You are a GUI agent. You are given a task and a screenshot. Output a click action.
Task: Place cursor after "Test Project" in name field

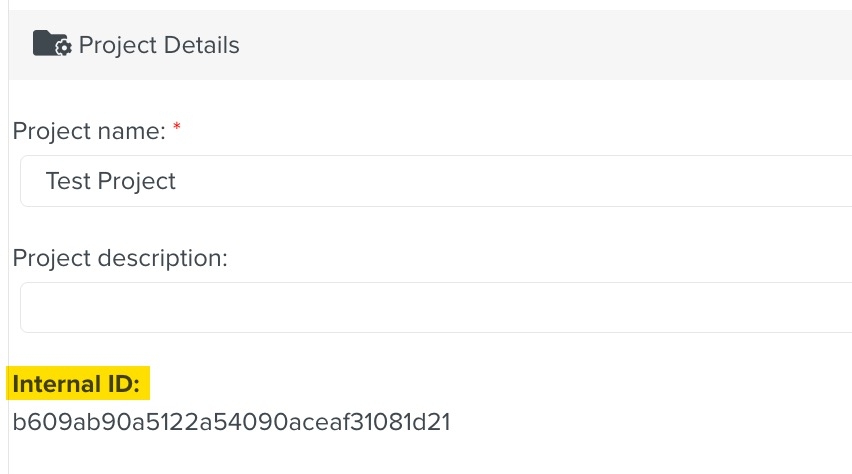point(178,181)
